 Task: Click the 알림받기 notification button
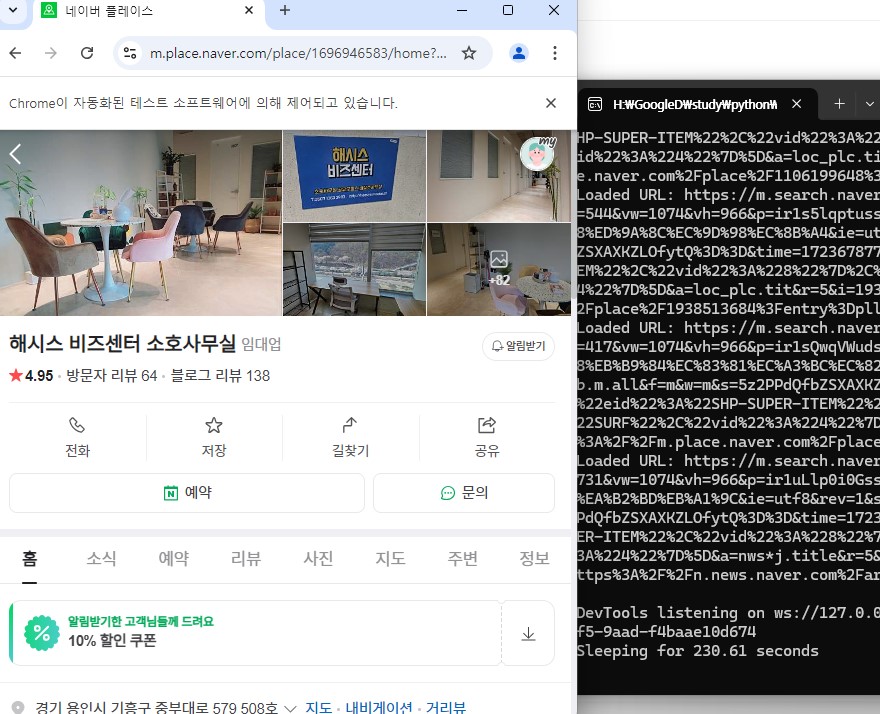pos(519,346)
